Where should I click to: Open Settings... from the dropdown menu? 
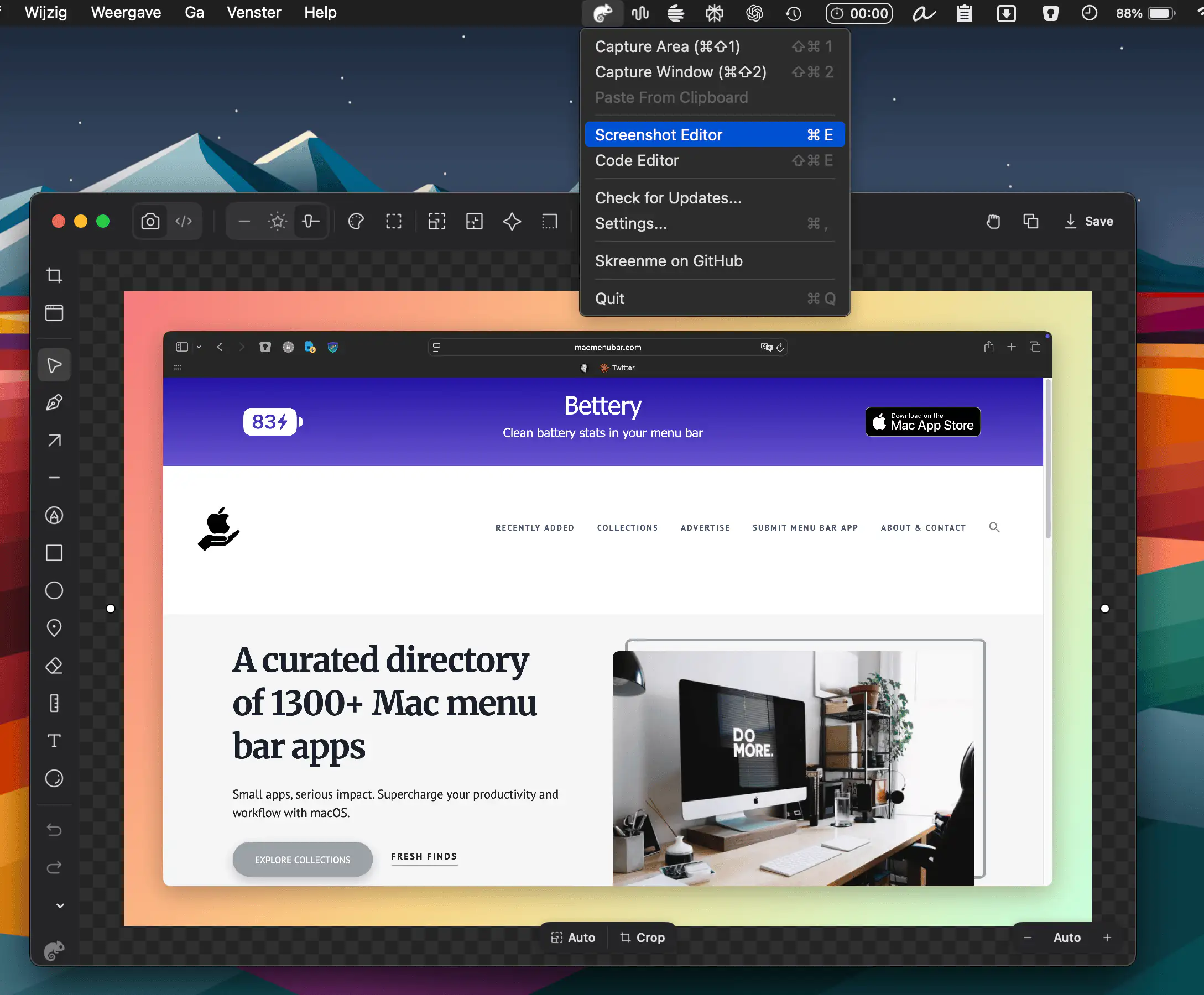630,223
